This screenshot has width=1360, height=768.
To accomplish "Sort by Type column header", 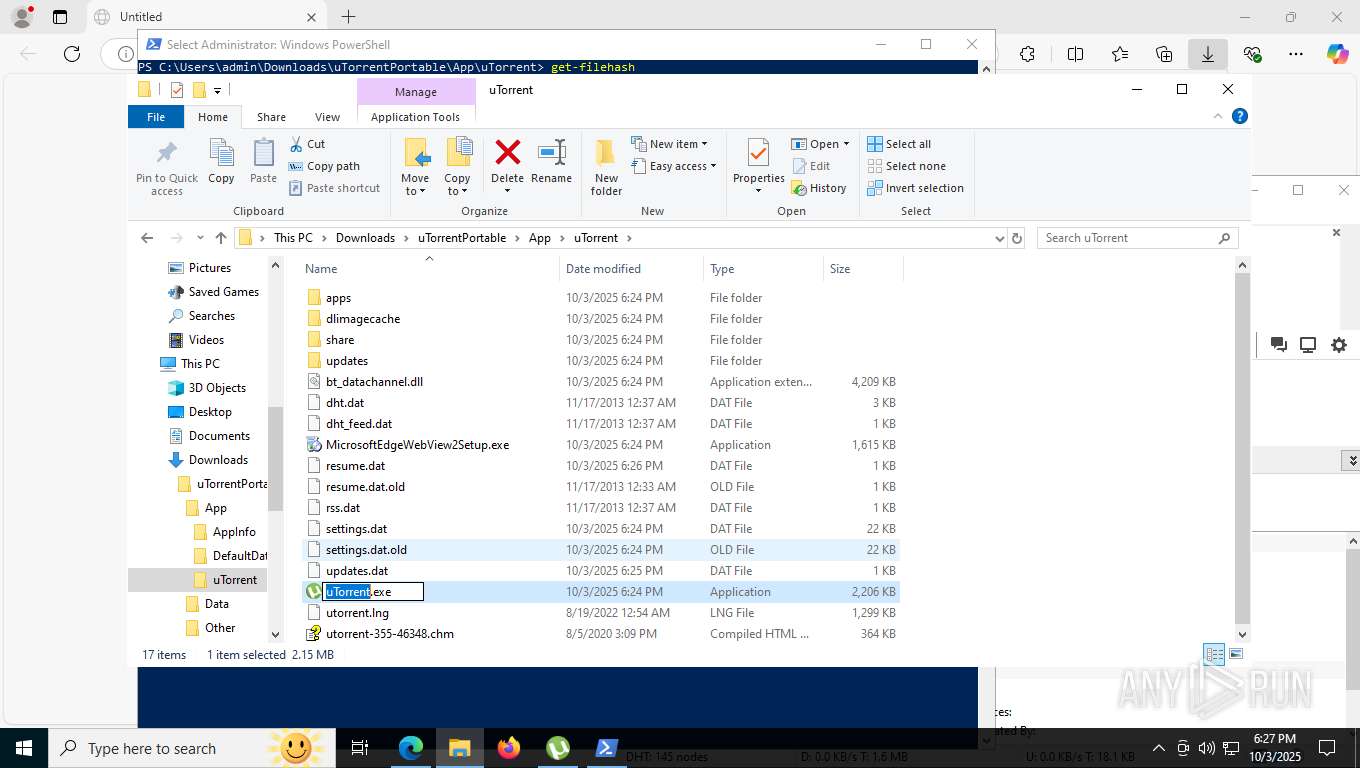I will click(x=763, y=268).
